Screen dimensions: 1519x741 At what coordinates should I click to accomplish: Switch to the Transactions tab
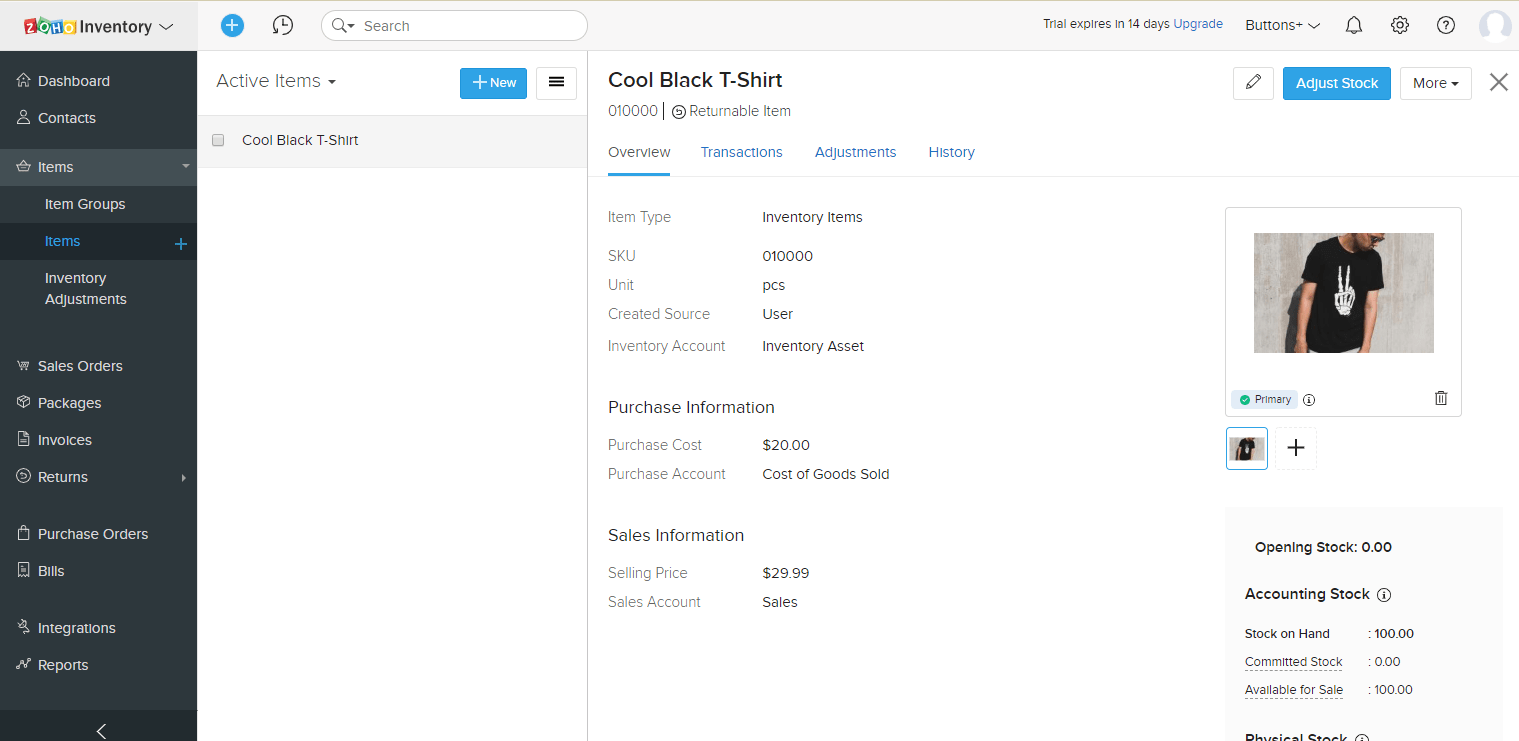point(741,152)
